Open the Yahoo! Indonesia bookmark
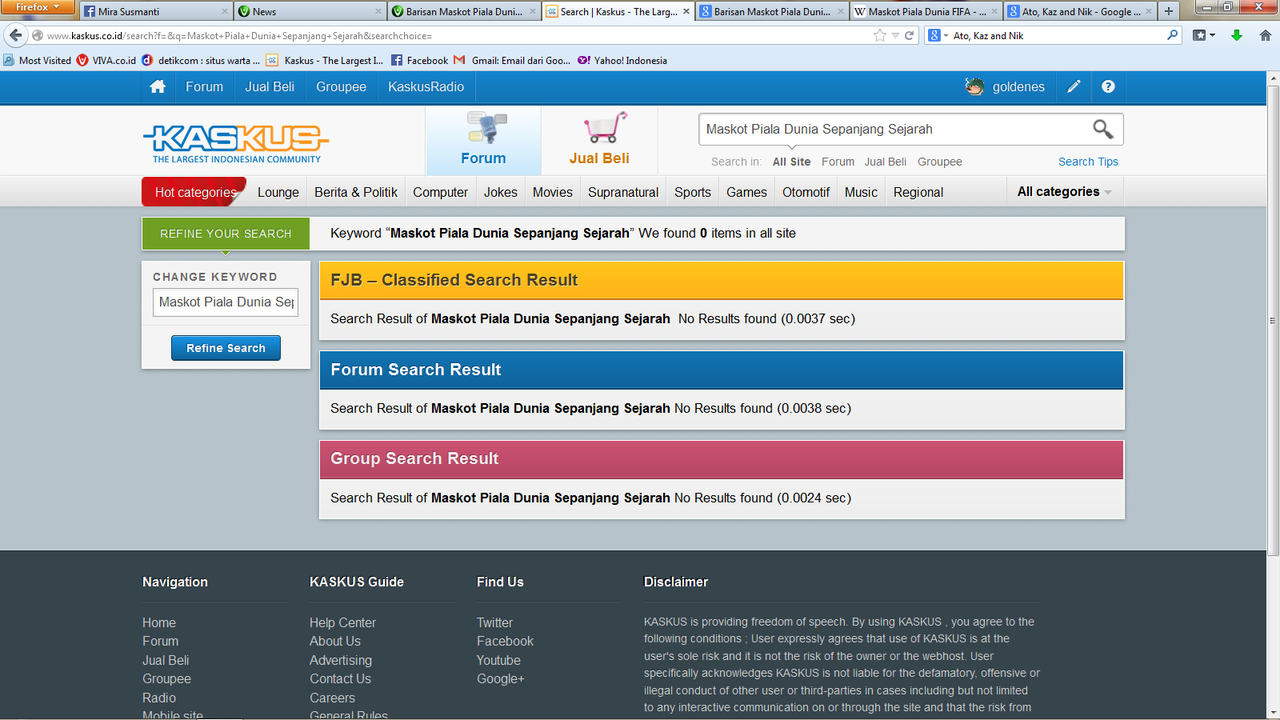This screenshot has width=1280, height=720. [622, 60]
